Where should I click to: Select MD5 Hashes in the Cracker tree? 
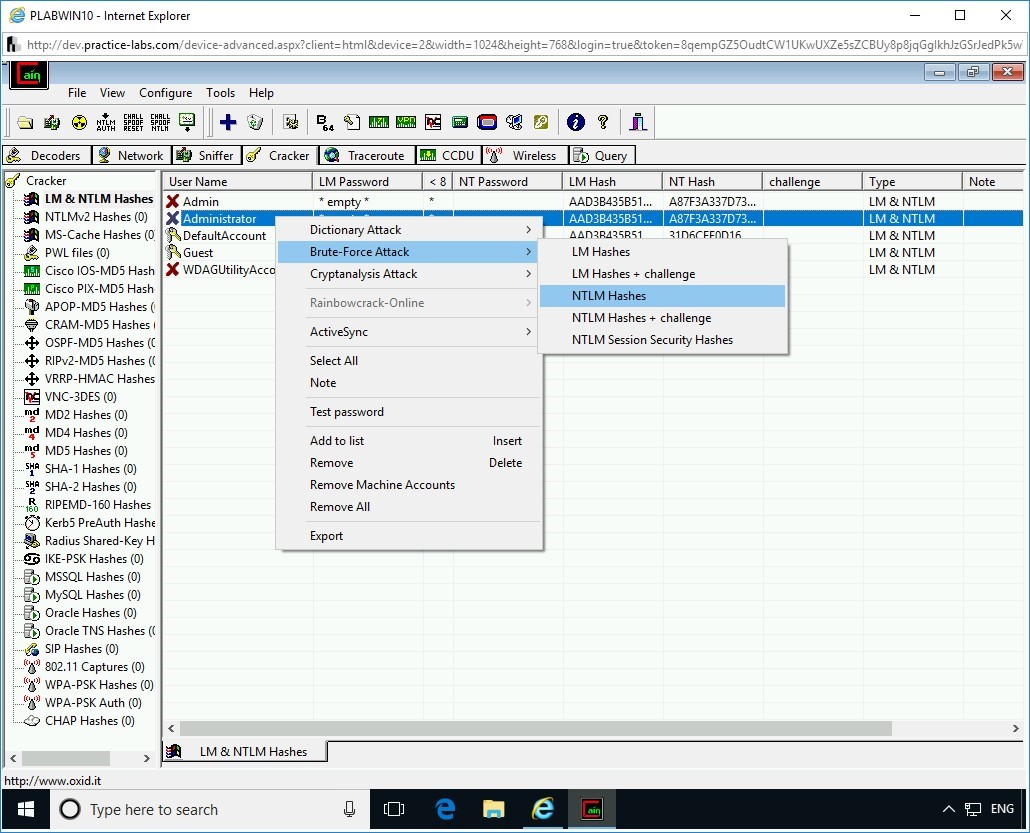86,451
